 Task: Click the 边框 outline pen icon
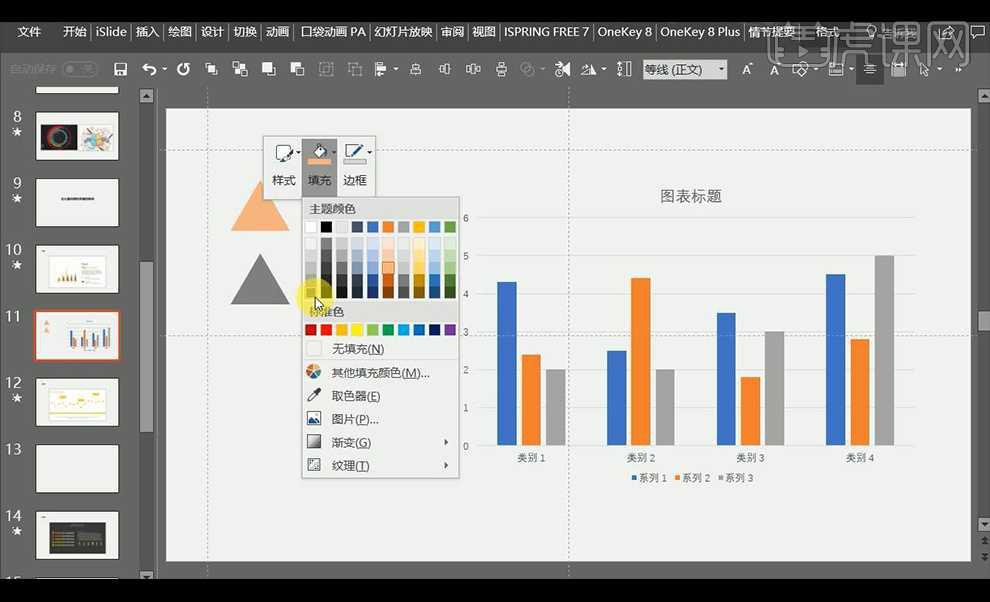tap(354, 152)
